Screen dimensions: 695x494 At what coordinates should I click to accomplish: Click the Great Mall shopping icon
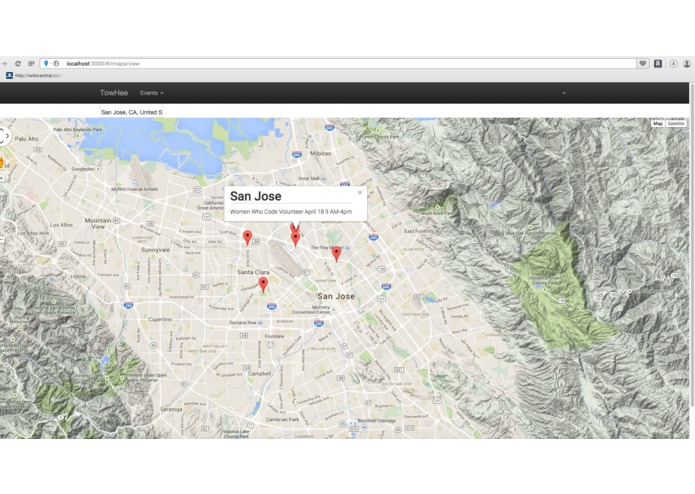click(x=323, y=179)
